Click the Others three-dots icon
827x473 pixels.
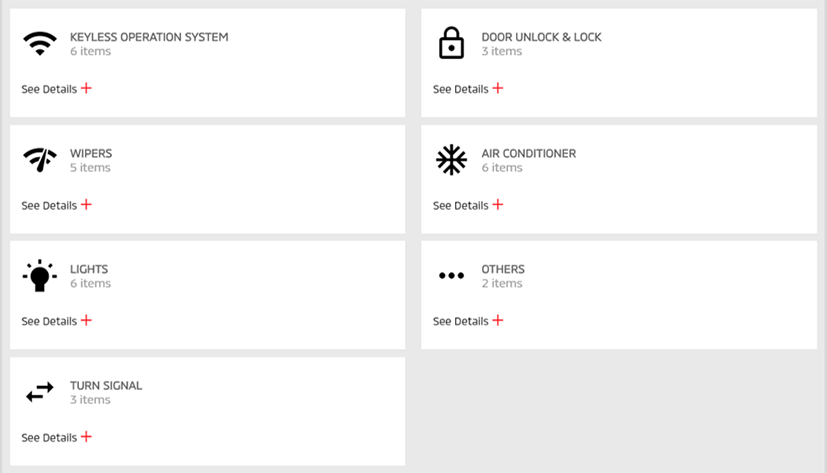pos(451,275)
